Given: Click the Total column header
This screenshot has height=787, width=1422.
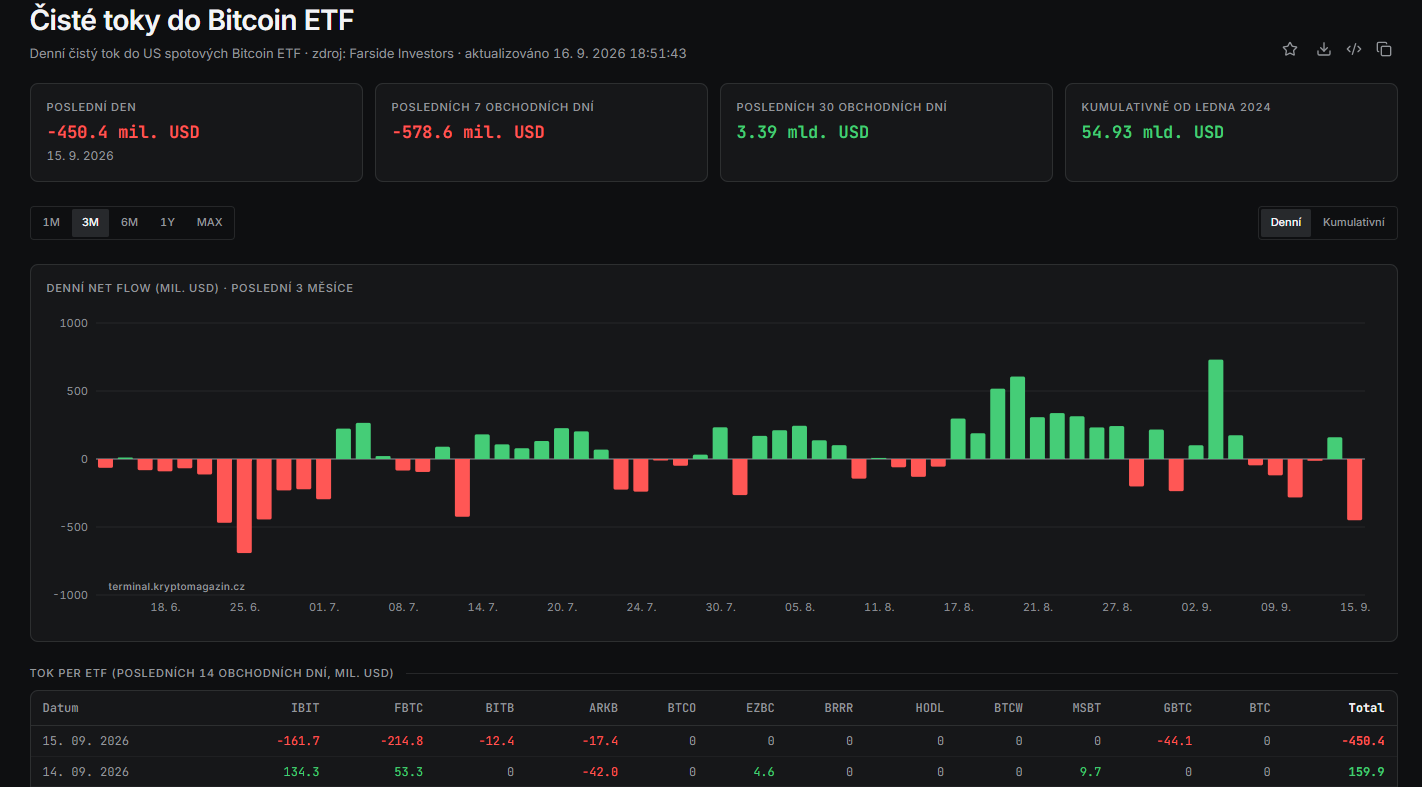Looking at the screenshot, I should pyautogui.click(x=1366, y=708).
